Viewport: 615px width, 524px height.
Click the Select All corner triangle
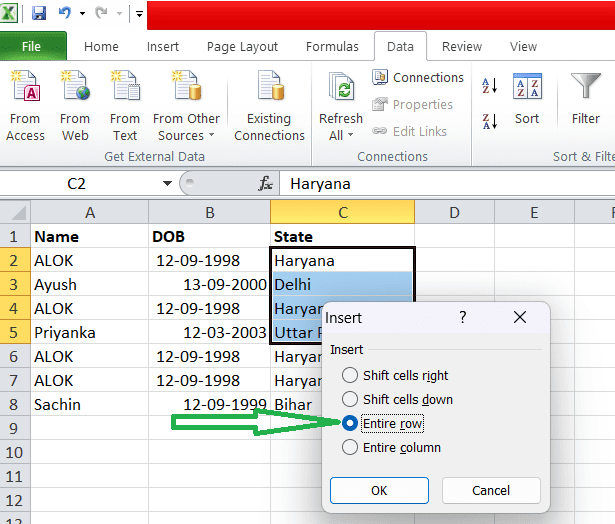15,212
